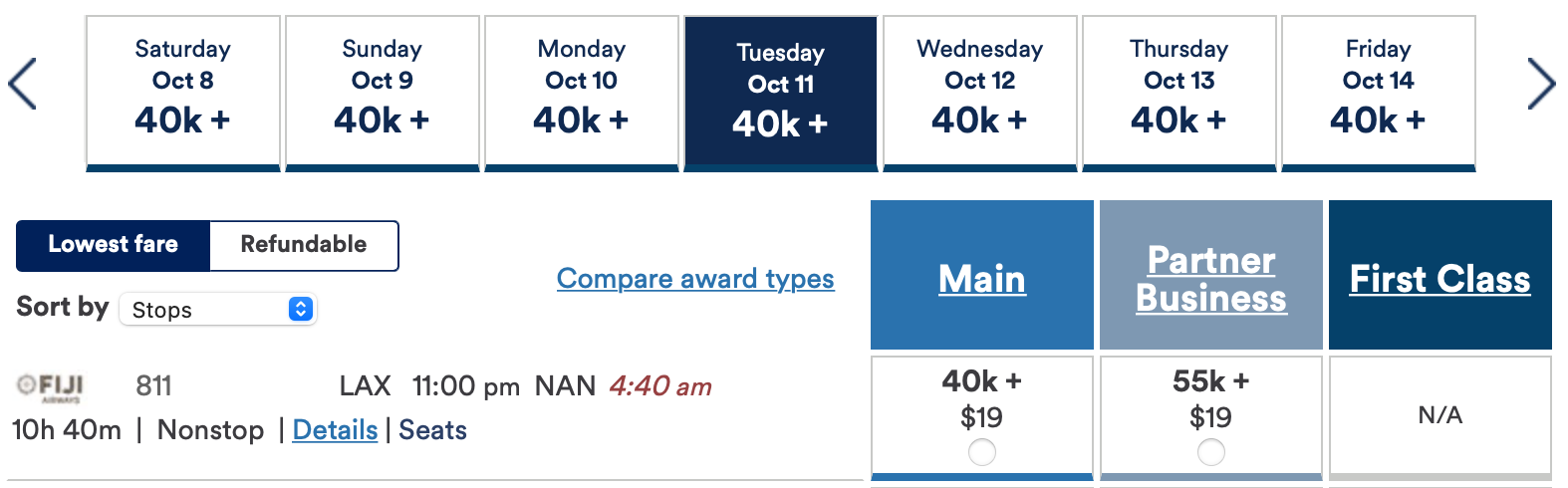Click the Main cabin column header
Image resolution: width=1568 pixels, height=488 pixels.
[x=982, y=279]
